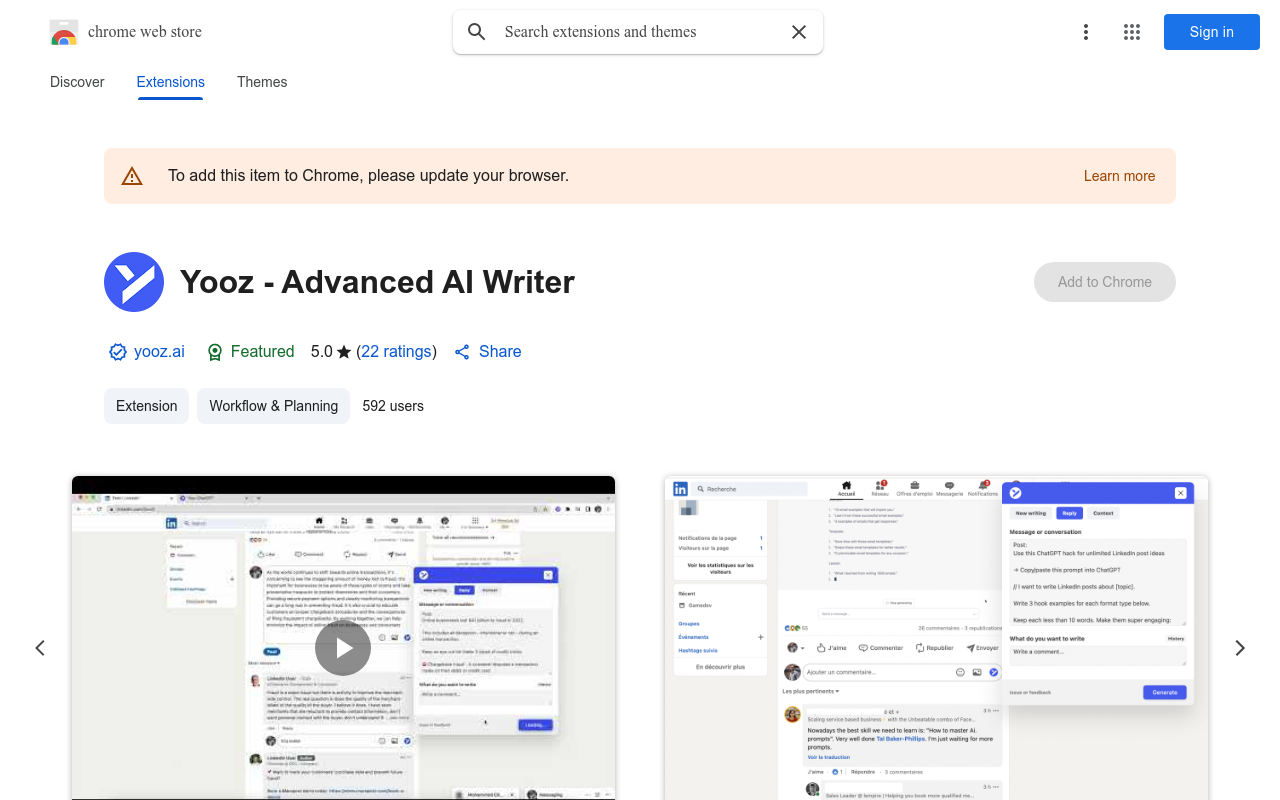Click the Chrome Web Store logo
The width and height of the screenshot is (1280, 800).
[x=64, y=32]
